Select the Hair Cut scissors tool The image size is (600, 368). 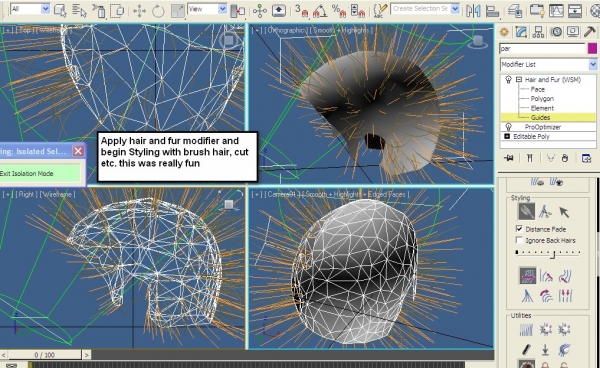coord(545,211)
